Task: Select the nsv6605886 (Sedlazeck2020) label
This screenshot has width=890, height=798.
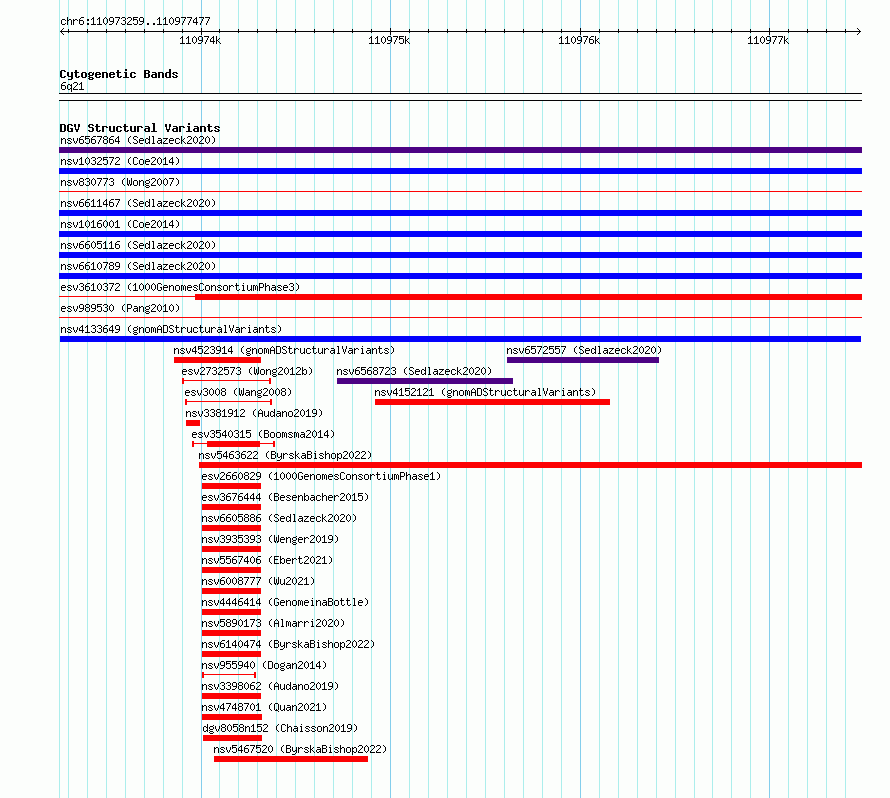Action: pyautogui.click(x=279, y=518)
